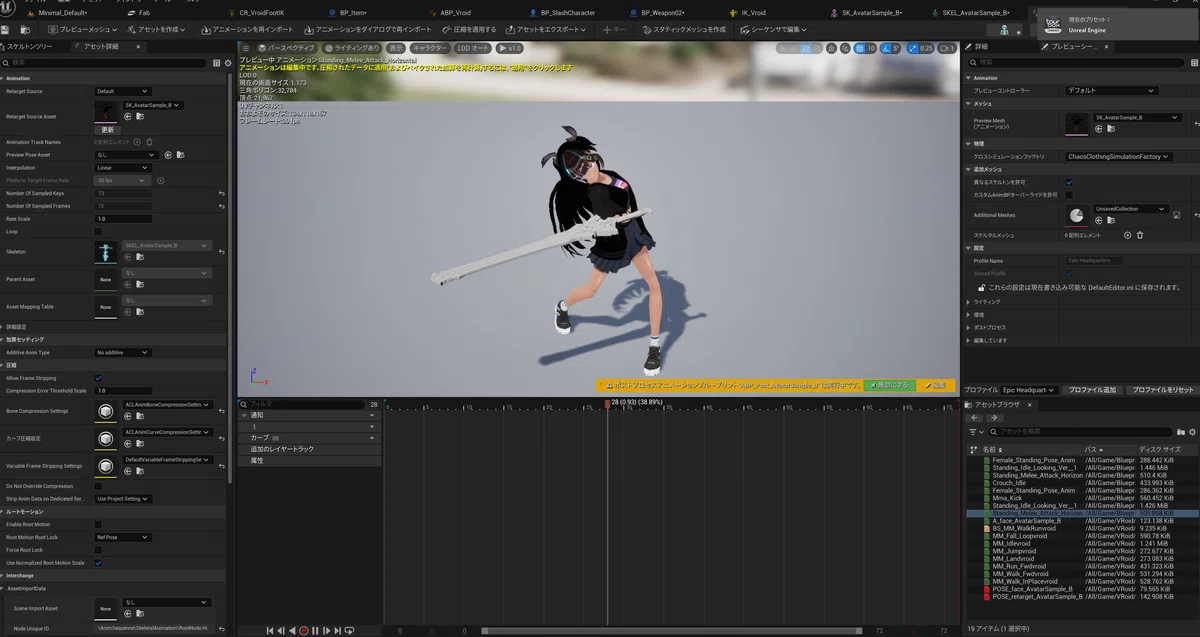Delete all Skeletal Mesh array elements
Image resolution: width=1200 pixels, height=637 pixels.
1140,235
